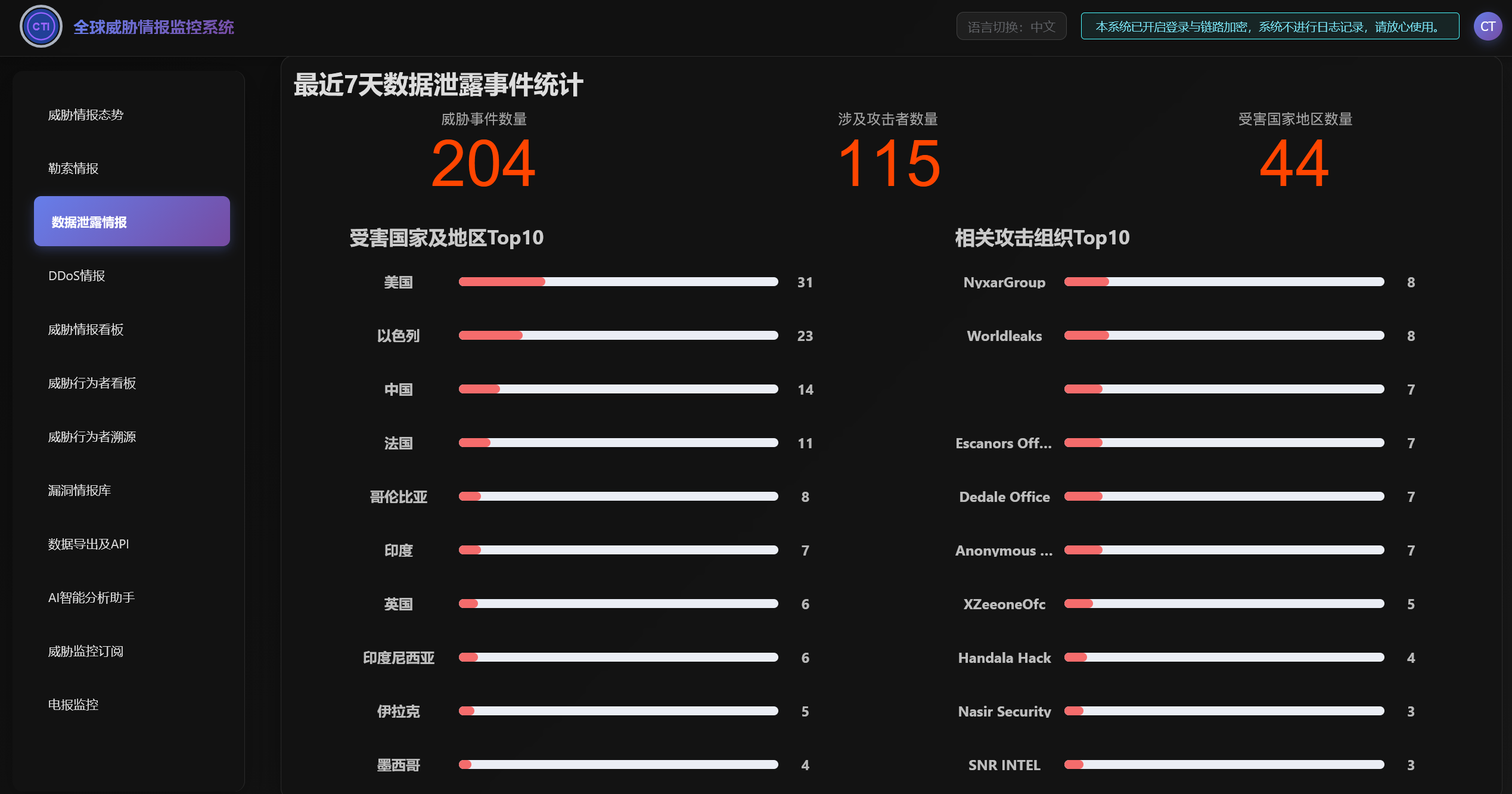Select 电报监控 monitoring page
Image resolution: width=1512 pixels, height=794 pixels.
pyautogui.click(x=73, y=705)
